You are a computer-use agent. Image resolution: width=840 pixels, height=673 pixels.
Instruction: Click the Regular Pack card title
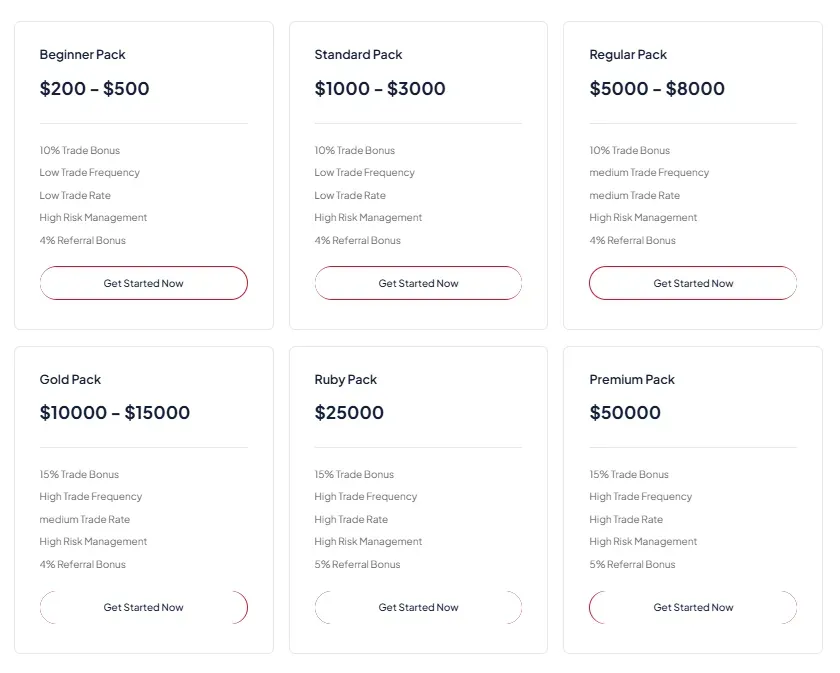click(628, 55)
